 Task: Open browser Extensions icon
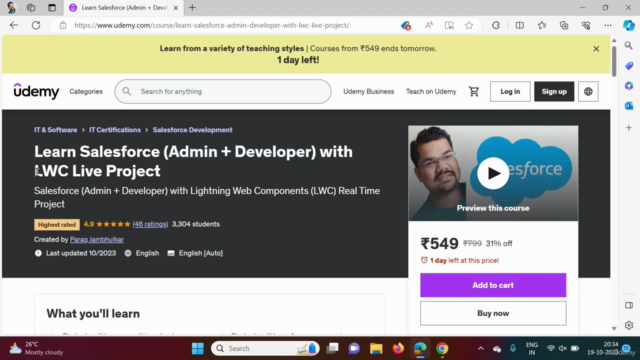[x=496, y=25]
